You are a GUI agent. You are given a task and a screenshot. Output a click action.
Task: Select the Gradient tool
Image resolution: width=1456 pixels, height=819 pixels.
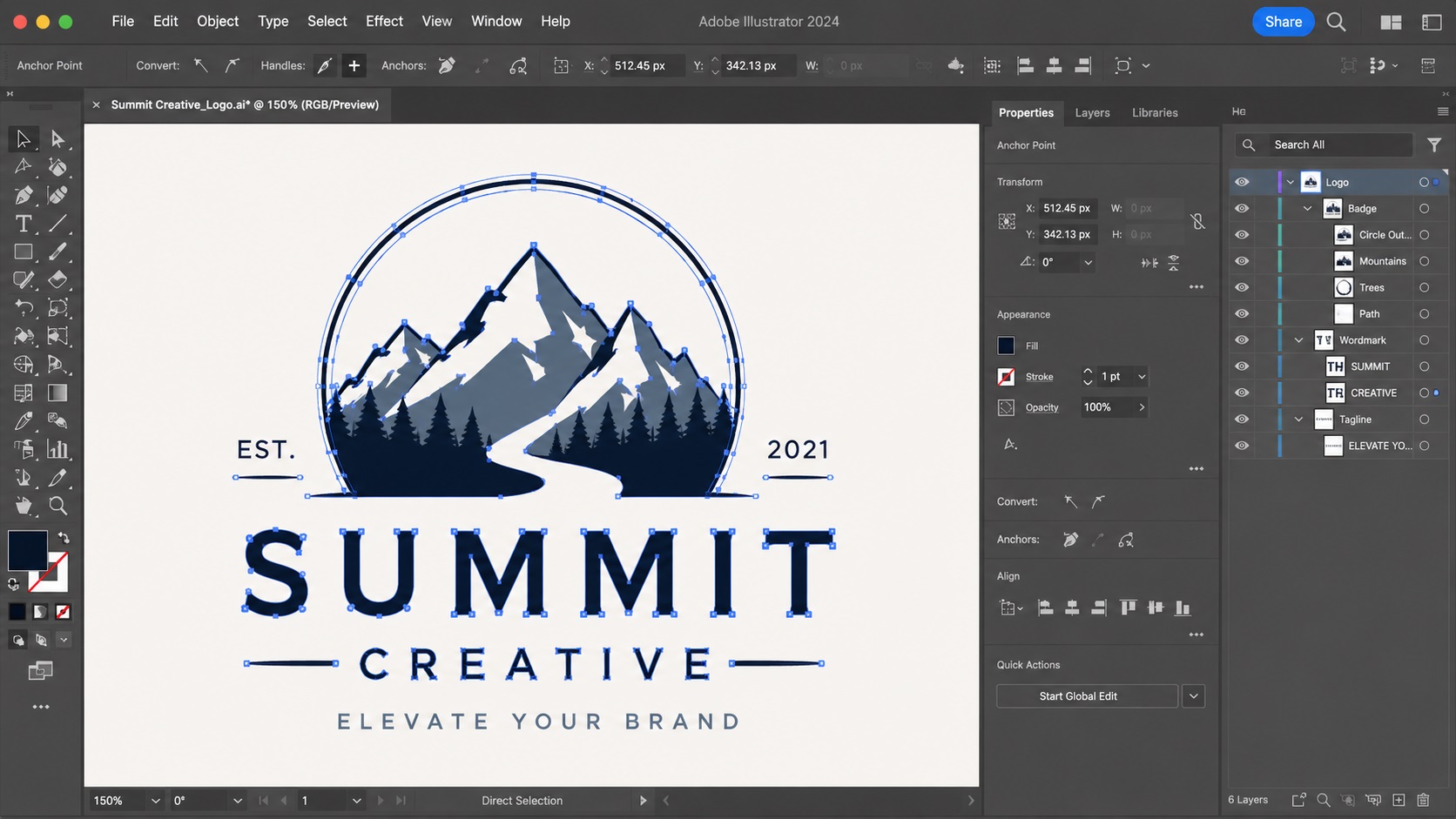coord(57,393)
